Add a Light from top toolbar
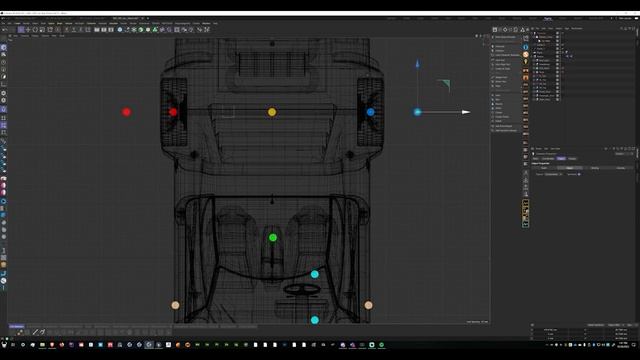 [x=191, y=30]
